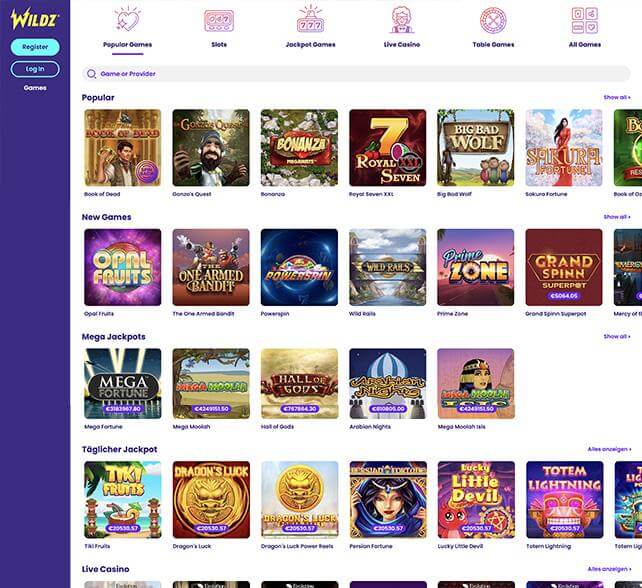Launch the Totem Lightning game tile
This screenshot has width=642, height=588.
(x=565, y=500)
